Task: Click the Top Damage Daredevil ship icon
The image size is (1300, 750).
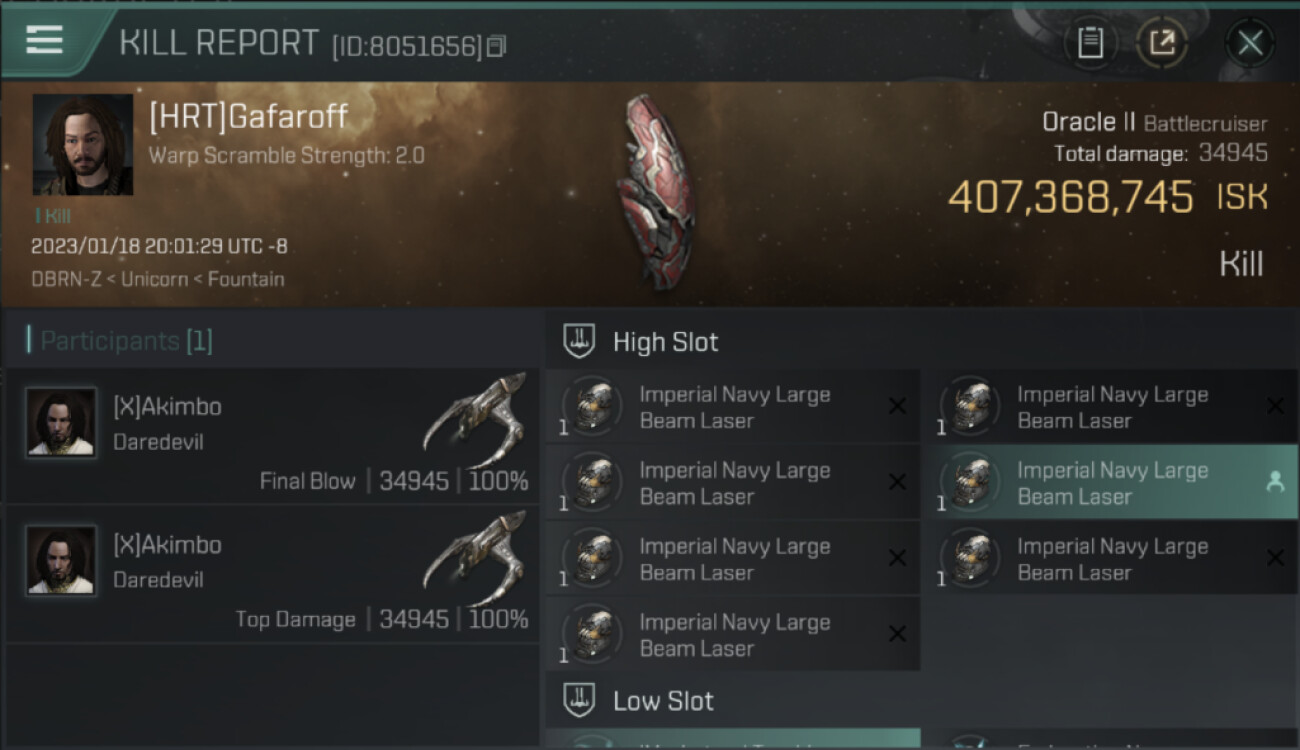Action: click(476, 555)
